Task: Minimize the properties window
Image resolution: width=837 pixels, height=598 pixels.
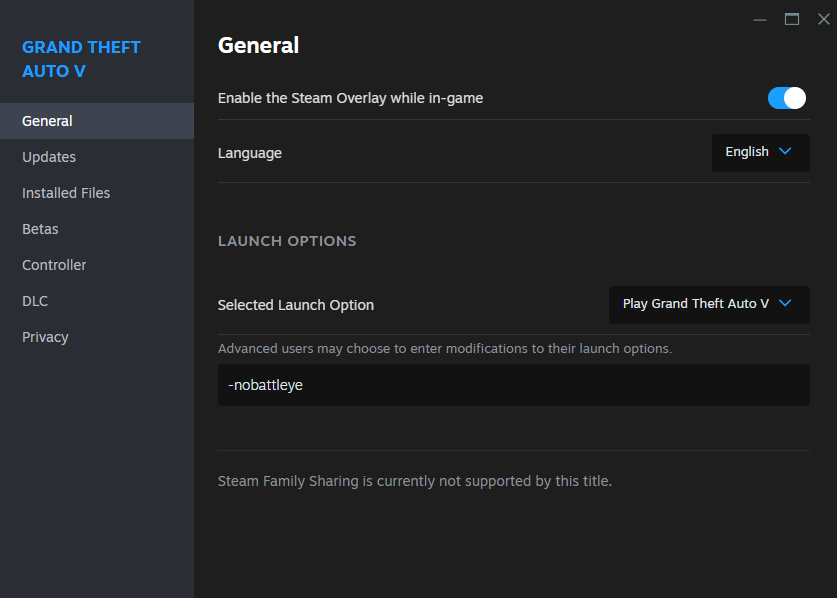Action: click(760, 20)
